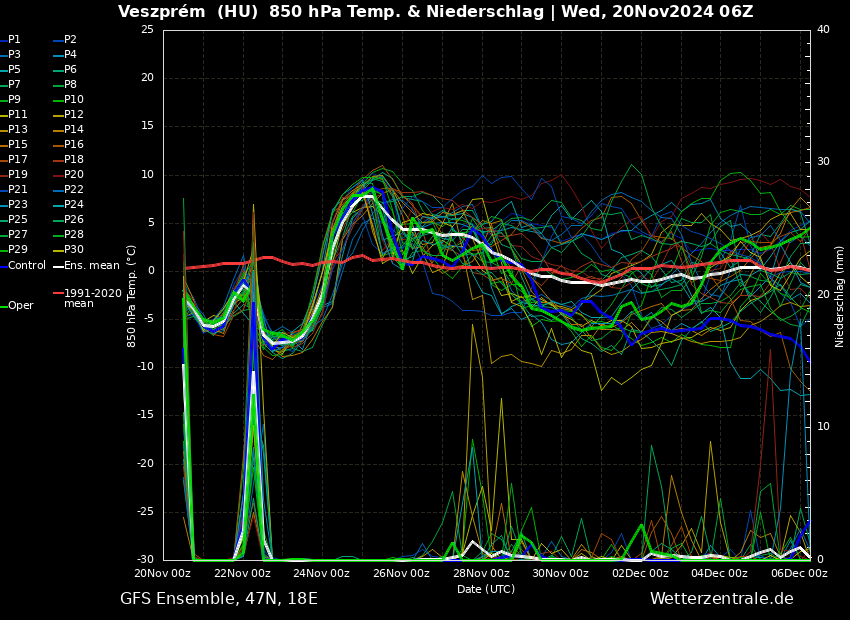Select the P10 legend label
This screenshot has width=850, height=620.
pos(74,100)
